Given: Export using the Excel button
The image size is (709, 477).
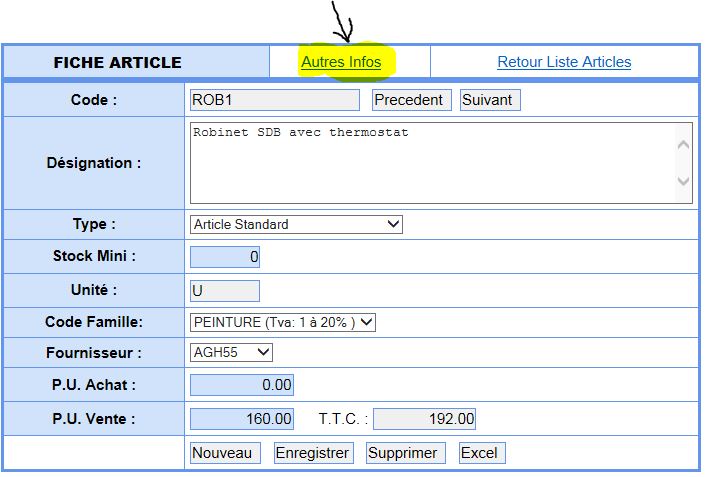Looking at the screenshot, I should 481,453.
